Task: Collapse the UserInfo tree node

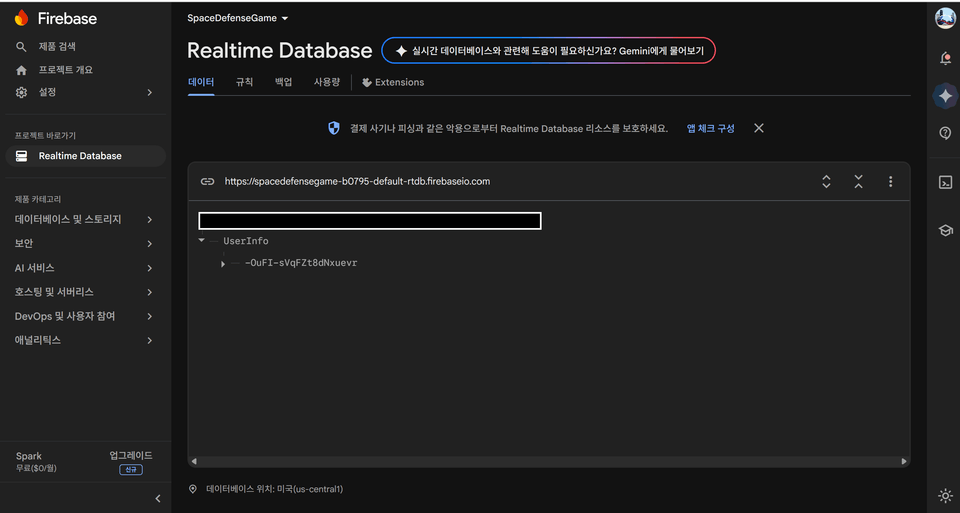Action: [201, 241]
